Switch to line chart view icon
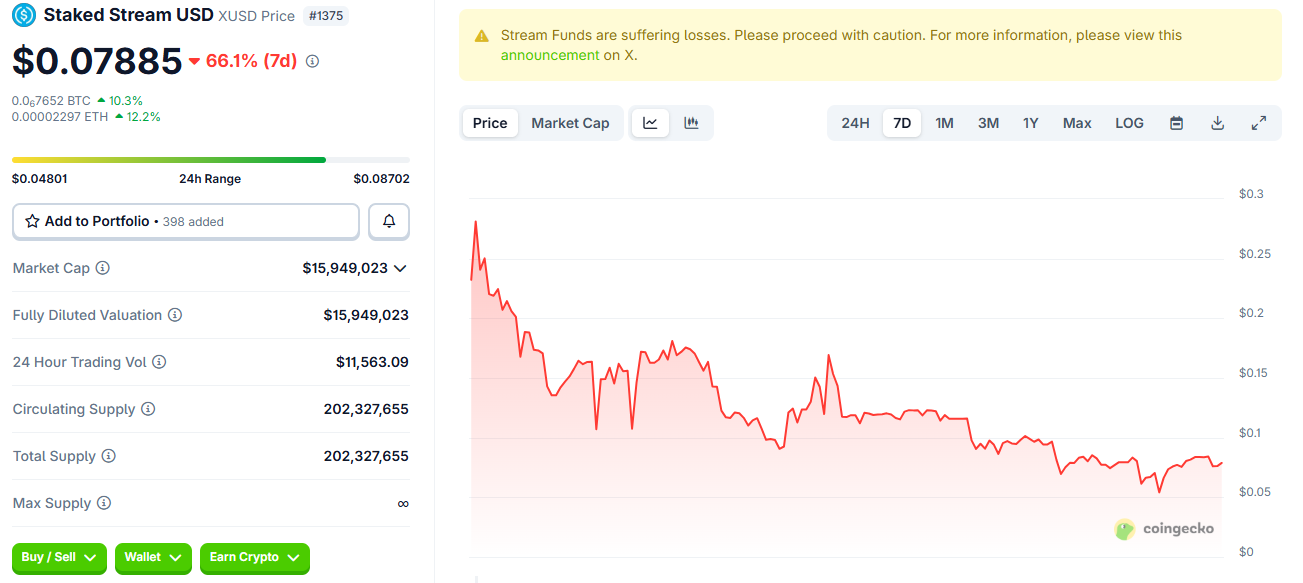The width and height of the screenshot is (1303, 583). click(650, 123)
